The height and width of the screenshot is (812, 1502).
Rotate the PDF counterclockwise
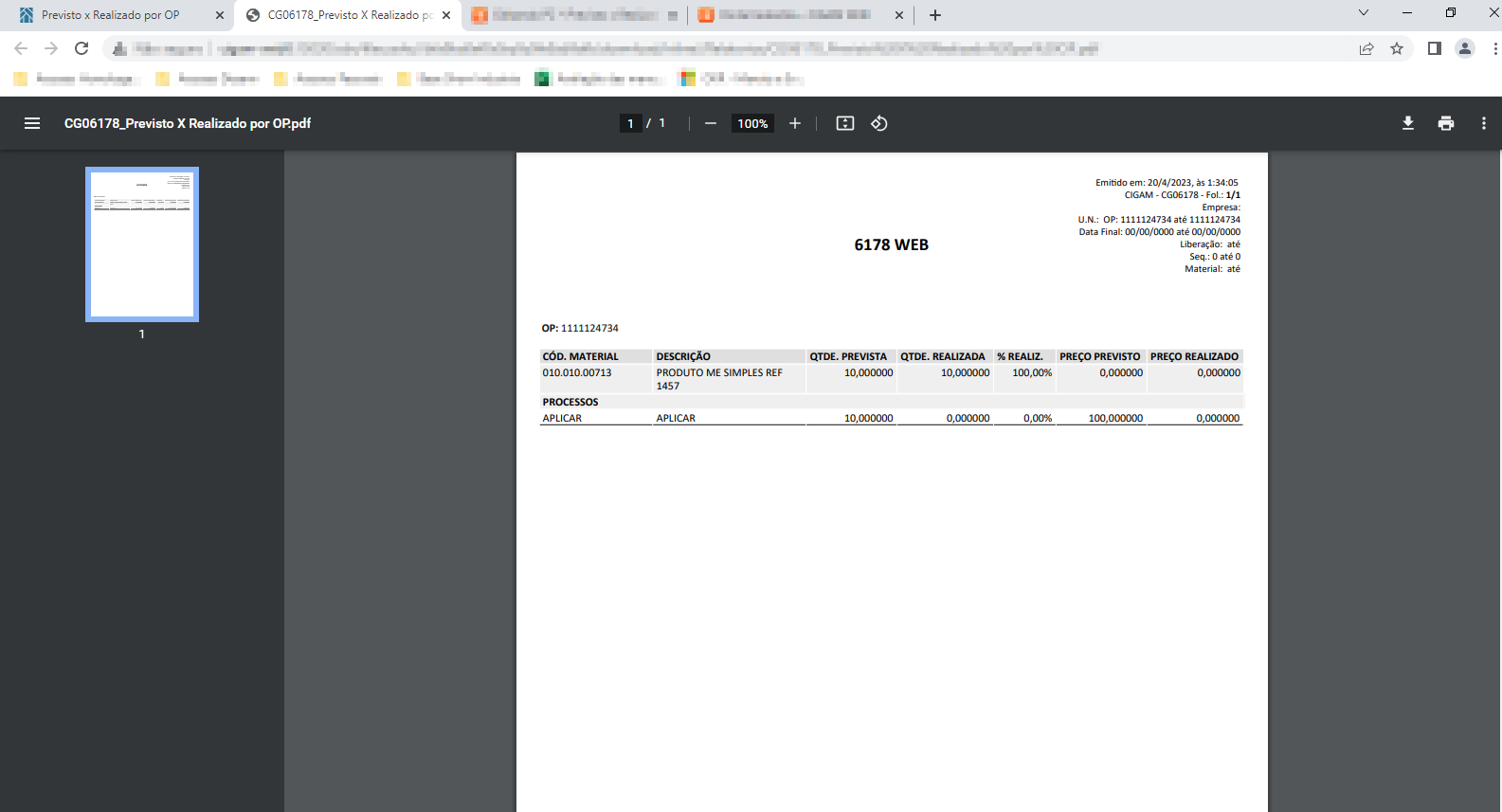(x=879, y=123)
